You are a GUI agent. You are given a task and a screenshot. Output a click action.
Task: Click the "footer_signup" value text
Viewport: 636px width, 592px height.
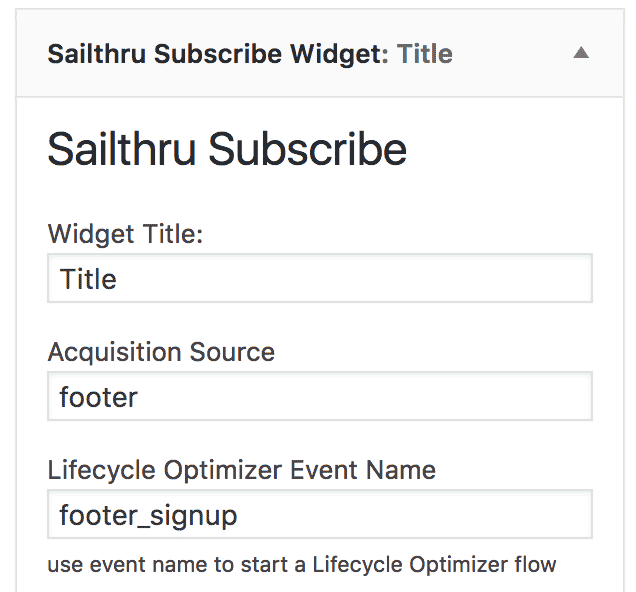[148, 516]
